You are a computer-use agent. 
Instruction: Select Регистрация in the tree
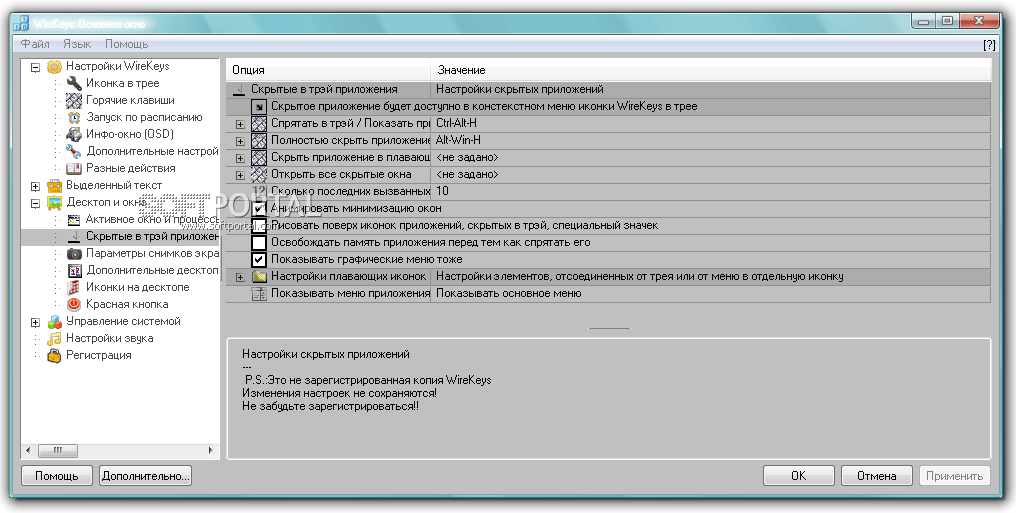(x=98, y=355)
